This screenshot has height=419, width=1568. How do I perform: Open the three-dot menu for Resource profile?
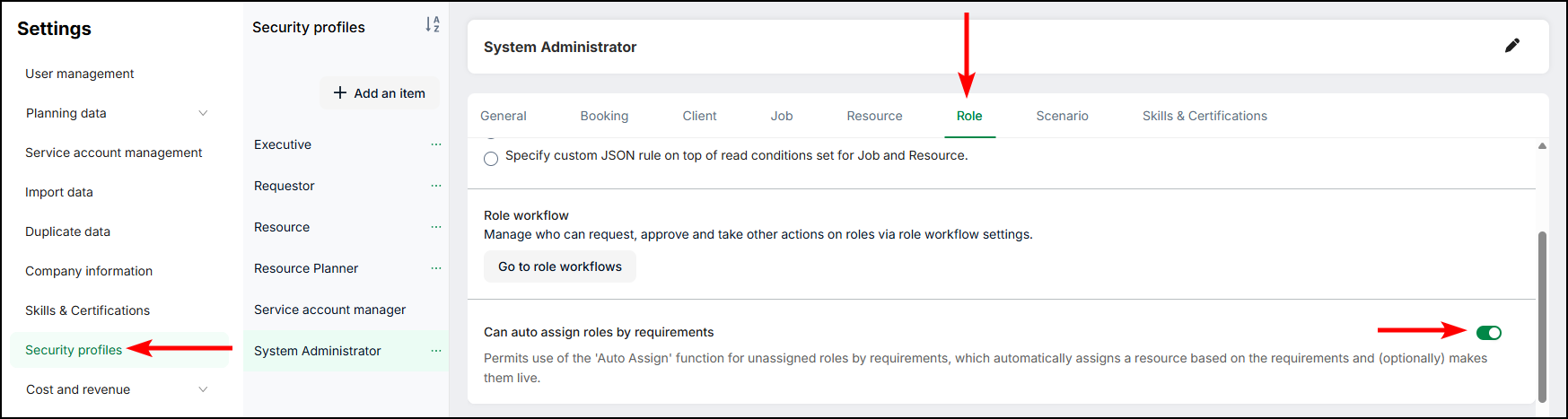(x=436, y=227)
